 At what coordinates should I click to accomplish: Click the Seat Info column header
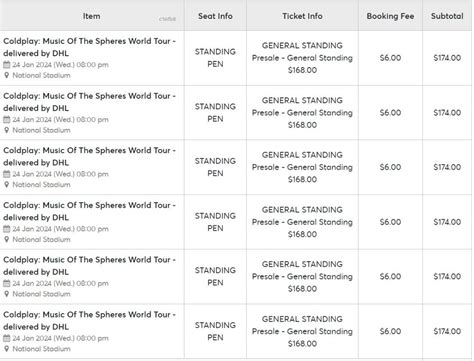point(215,16)
